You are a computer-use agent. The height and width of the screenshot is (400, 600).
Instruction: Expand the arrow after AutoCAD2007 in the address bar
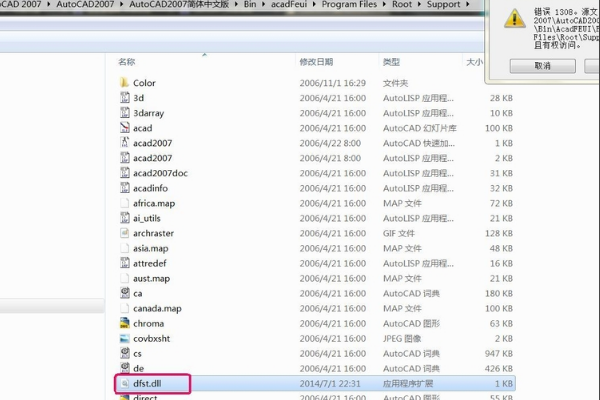point(122,4)
